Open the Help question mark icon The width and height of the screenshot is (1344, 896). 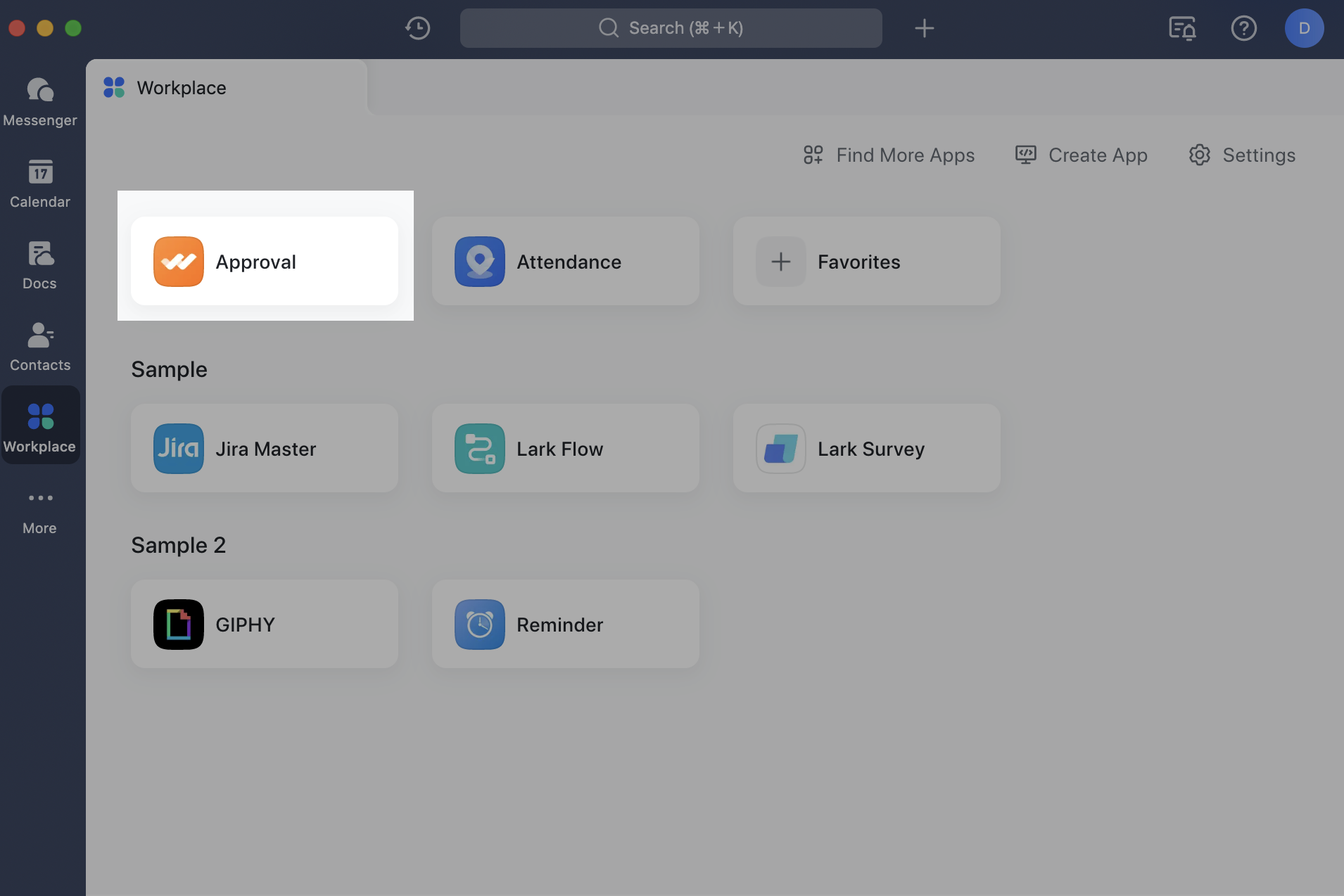coord(1245,28)
